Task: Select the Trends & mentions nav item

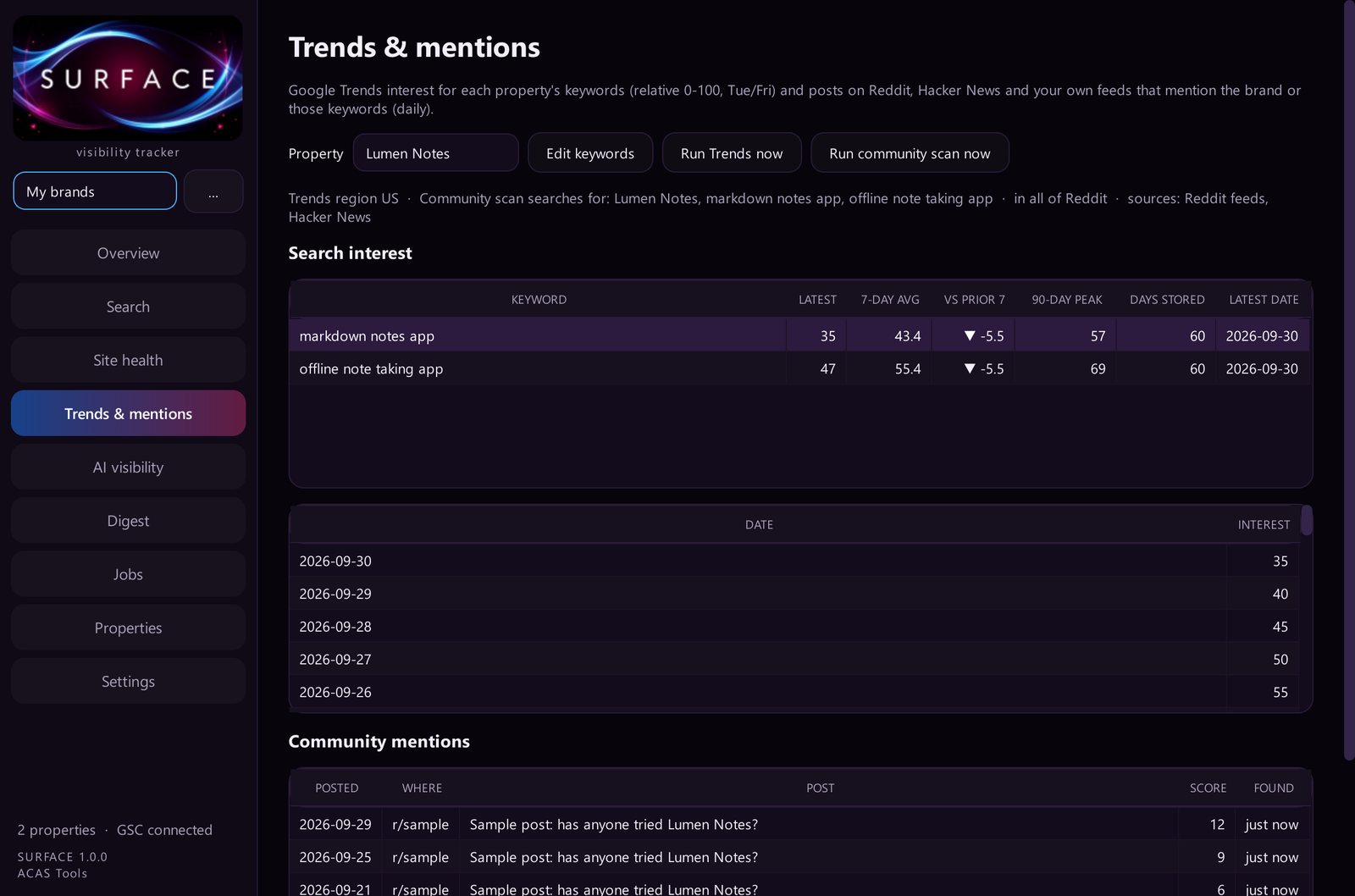Action: click(128, 413)
